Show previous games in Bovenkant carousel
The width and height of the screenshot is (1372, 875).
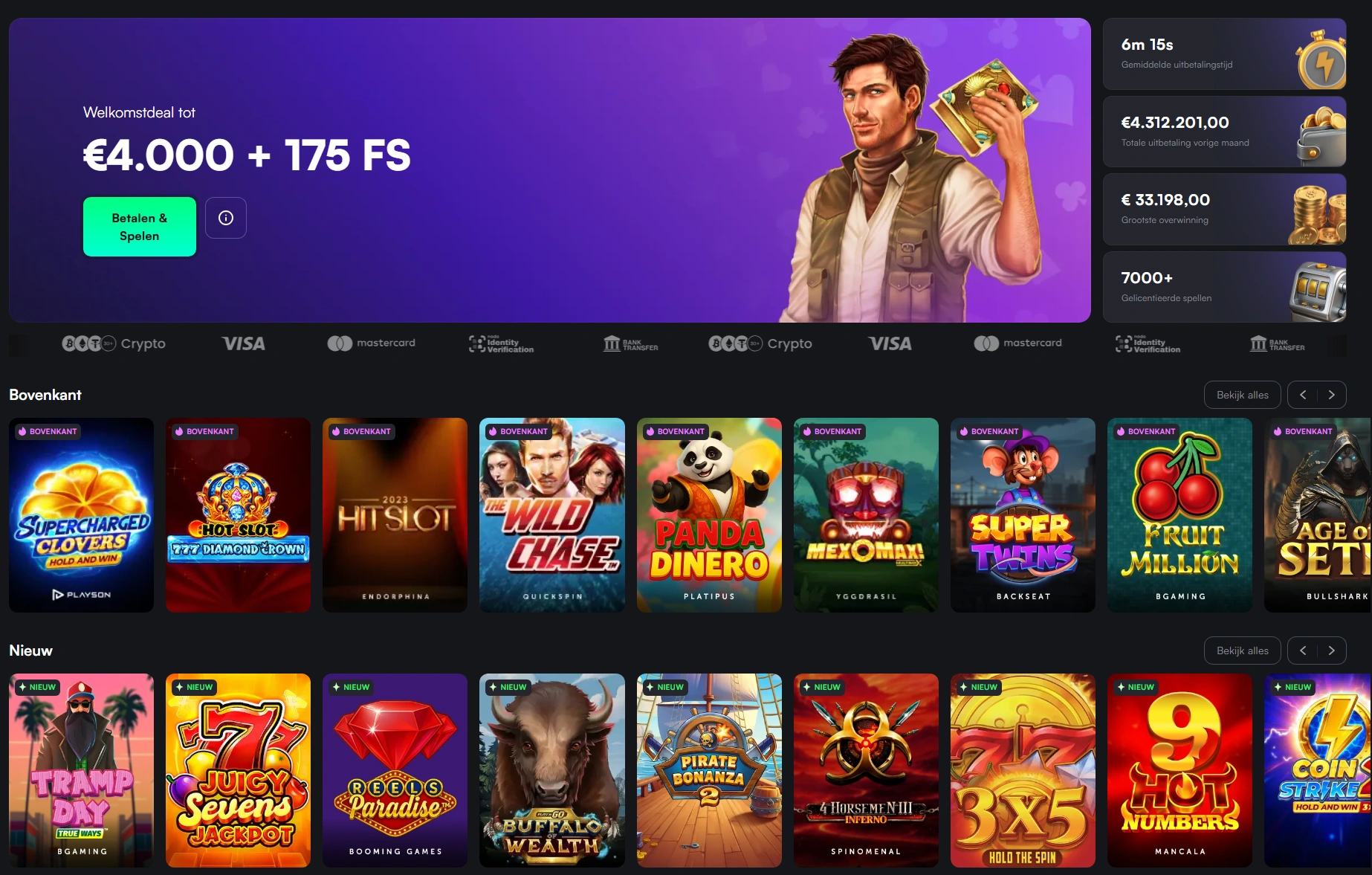[1303, 395]
